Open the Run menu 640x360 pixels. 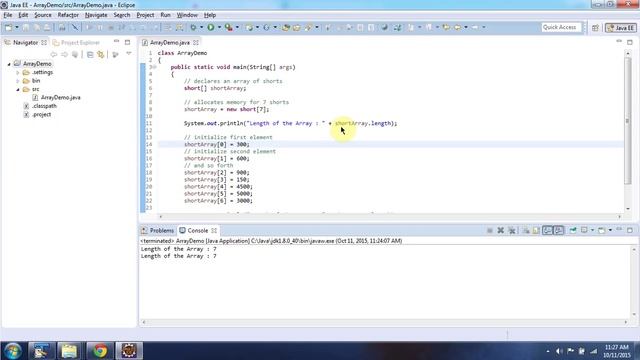165,15
